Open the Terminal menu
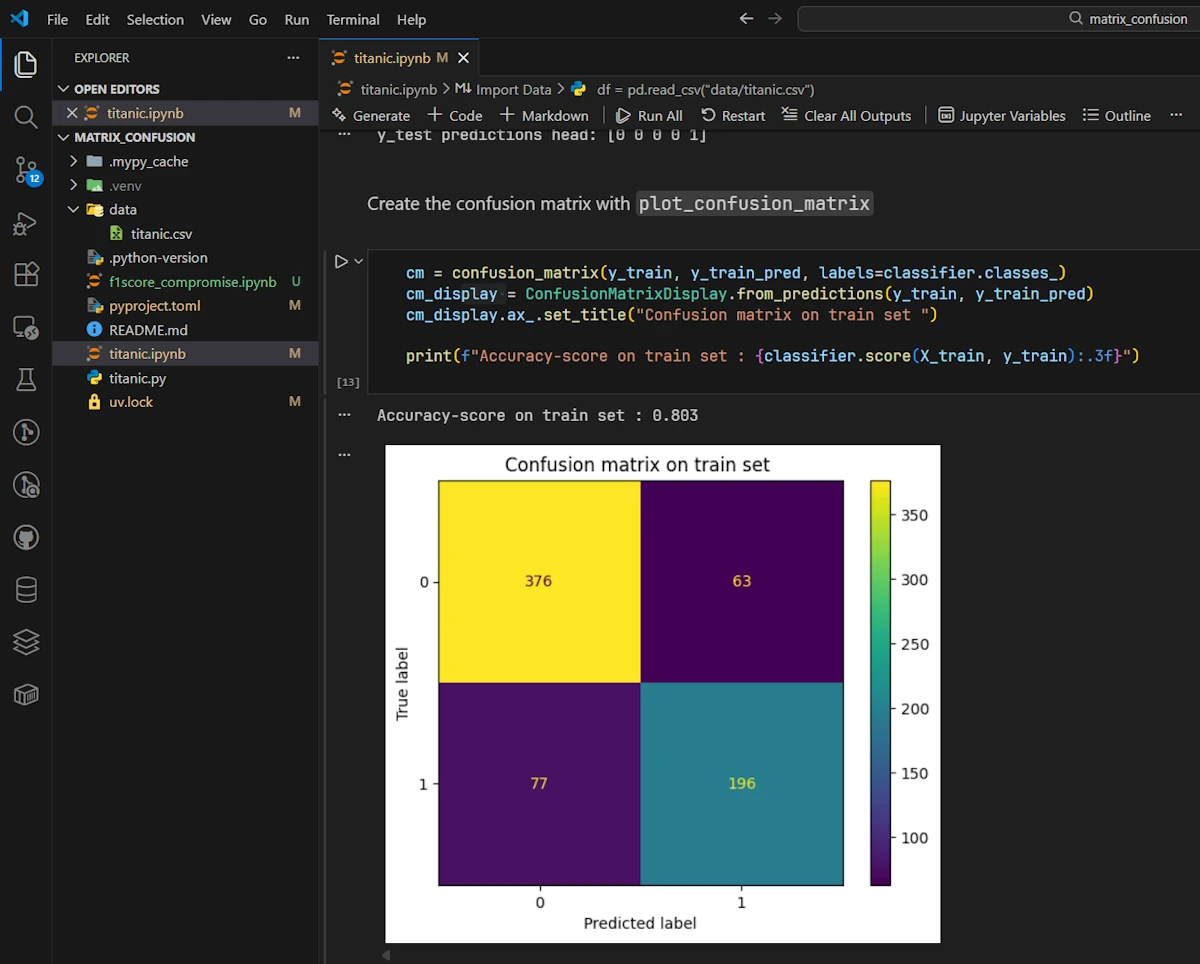The height and width of the screenshot is (964, 1200). [x=353, y=19]
